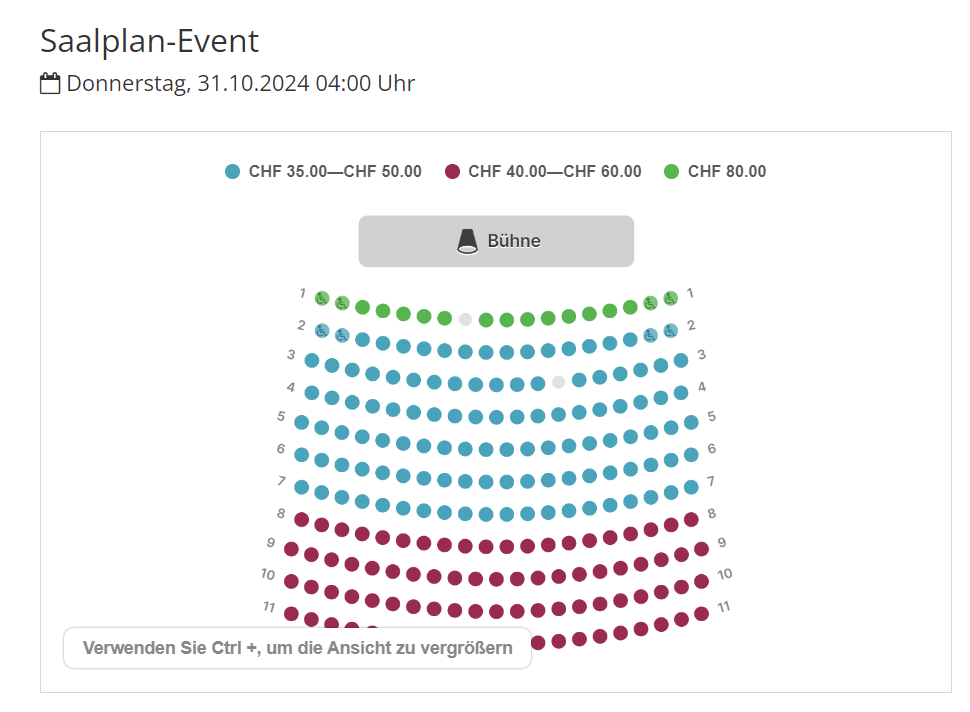Image resolution: width=970 pixels, height=712 pixels.
Task: Select the rightmost red seat in row 10
Action: [x=701, y=581]
